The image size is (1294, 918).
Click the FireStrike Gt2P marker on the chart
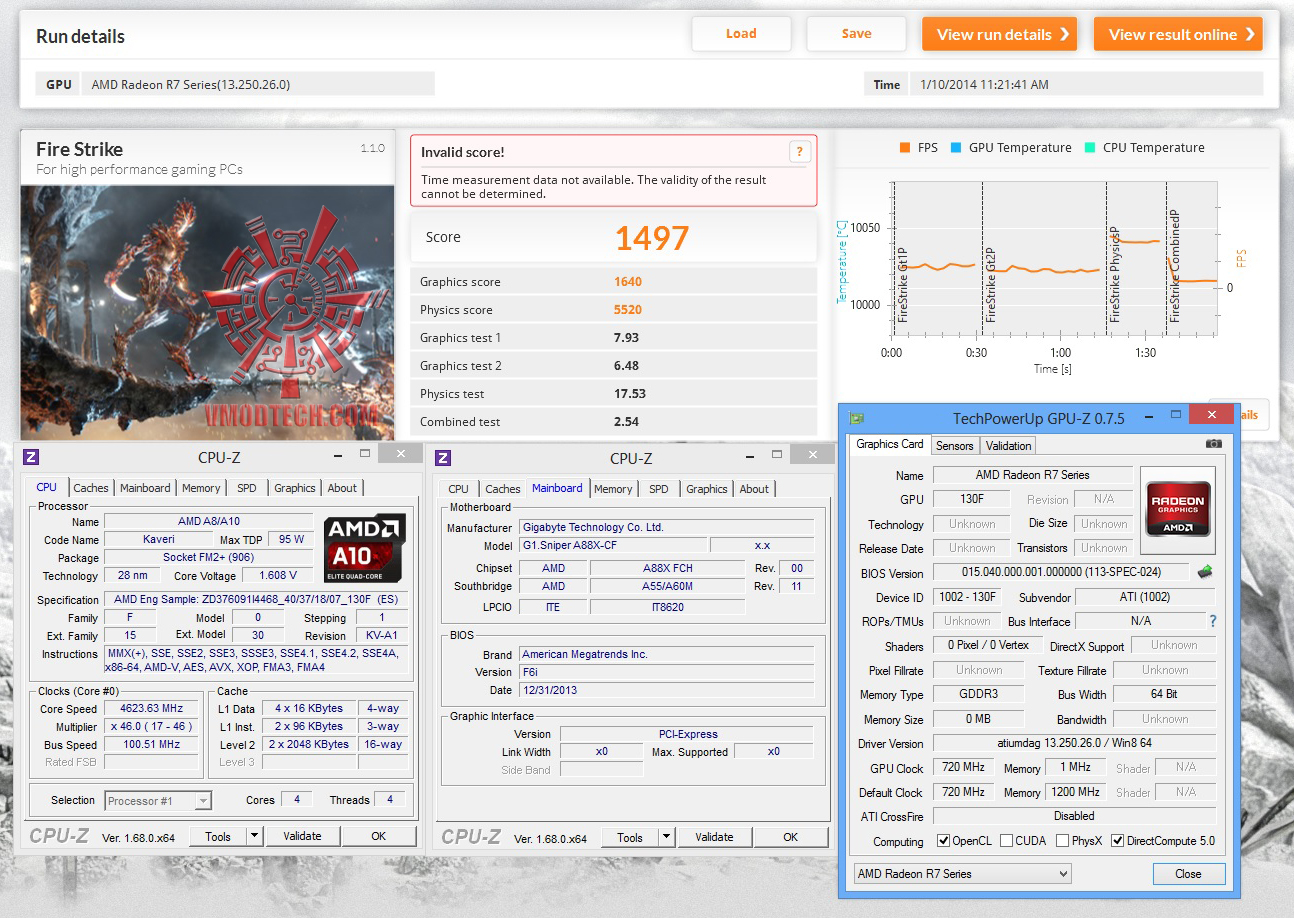(x=990, y=284)
